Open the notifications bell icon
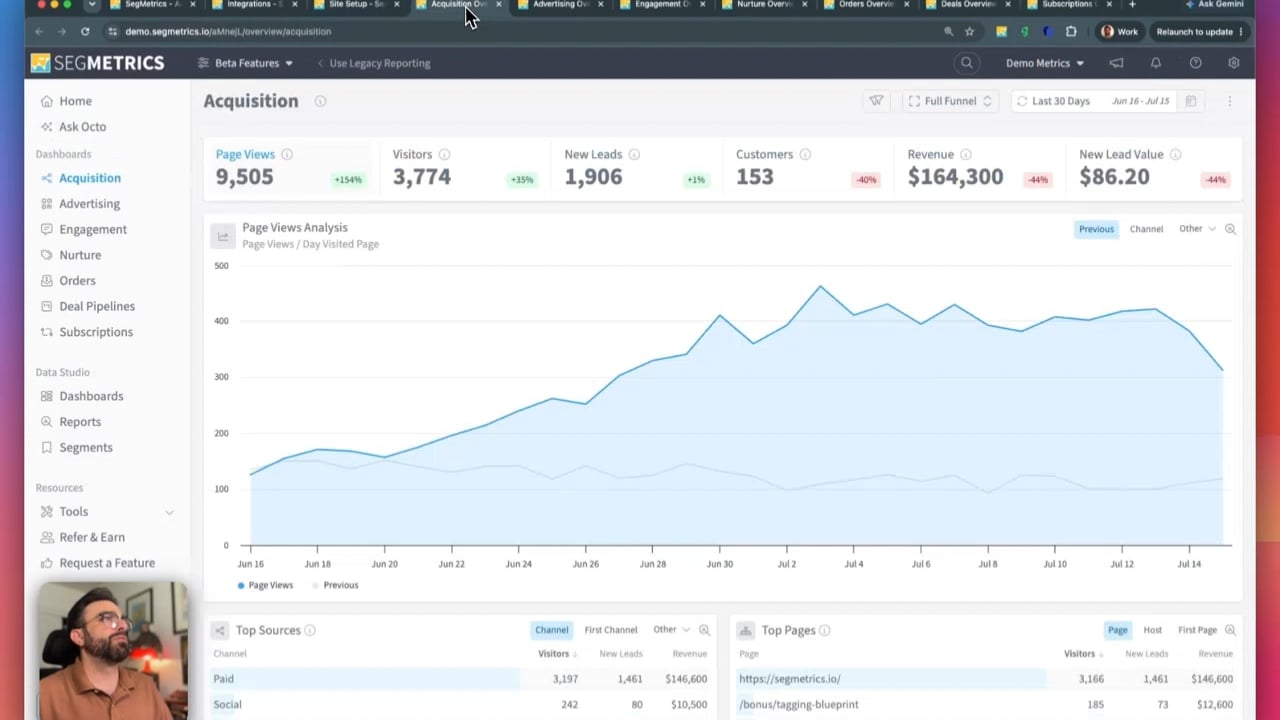 point(1156,63)
